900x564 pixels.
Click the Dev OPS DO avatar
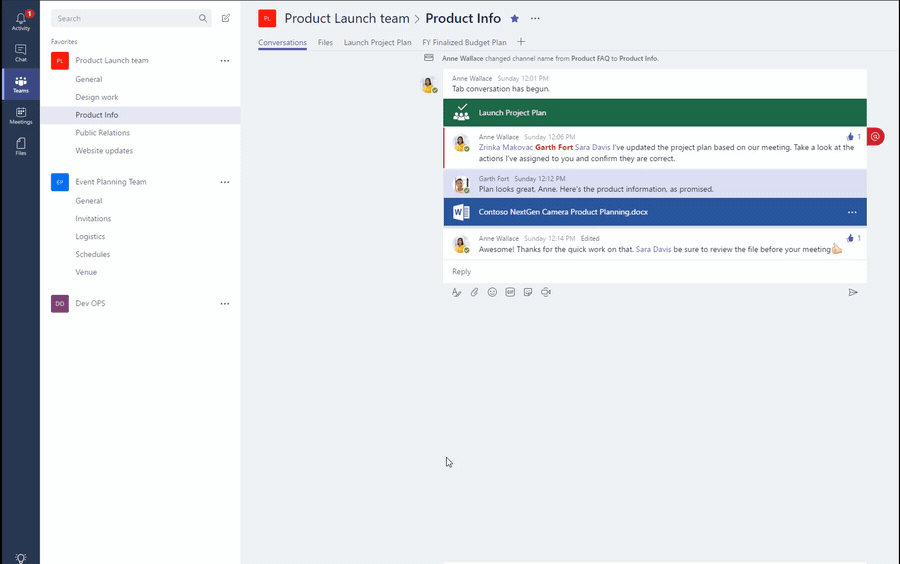point(60,304)
